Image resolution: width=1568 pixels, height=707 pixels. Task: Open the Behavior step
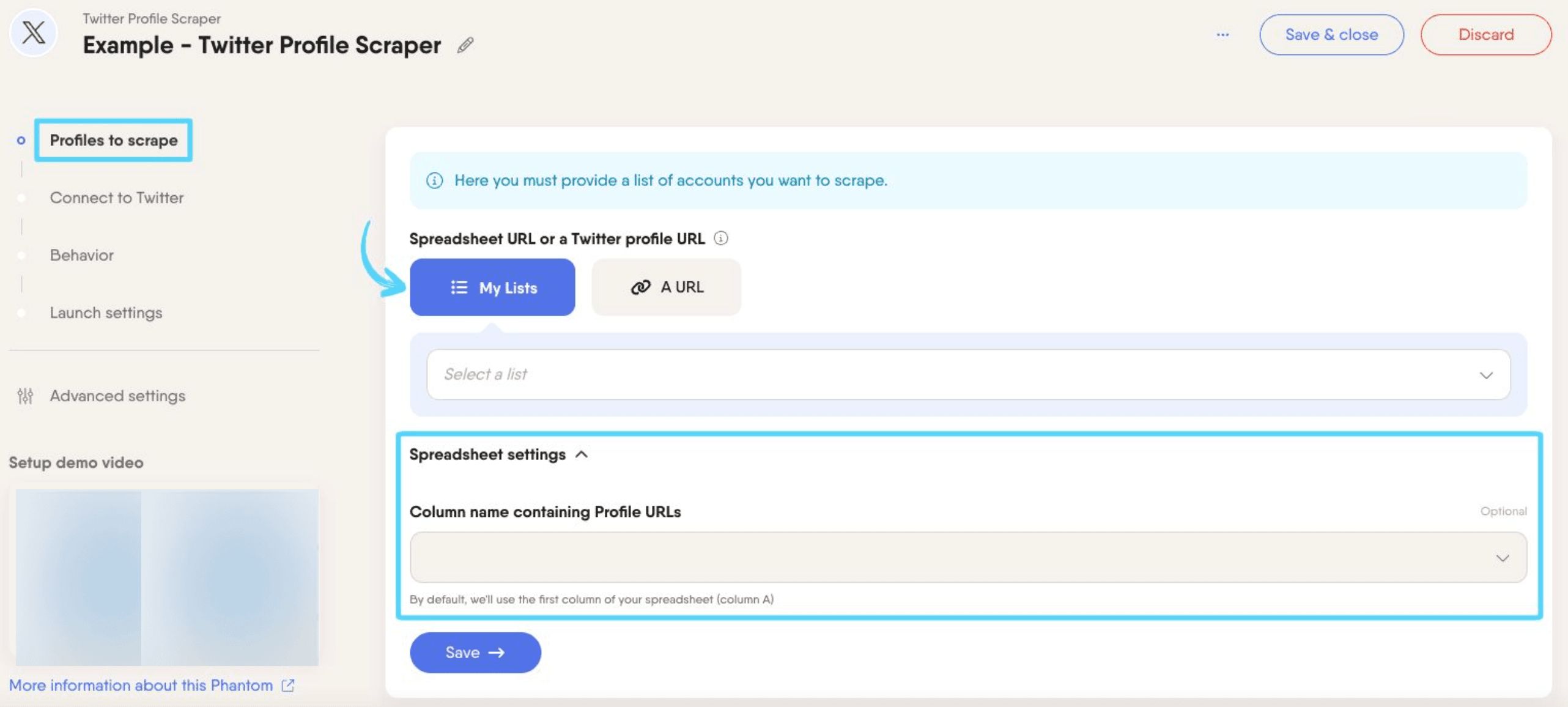point(82,255)
